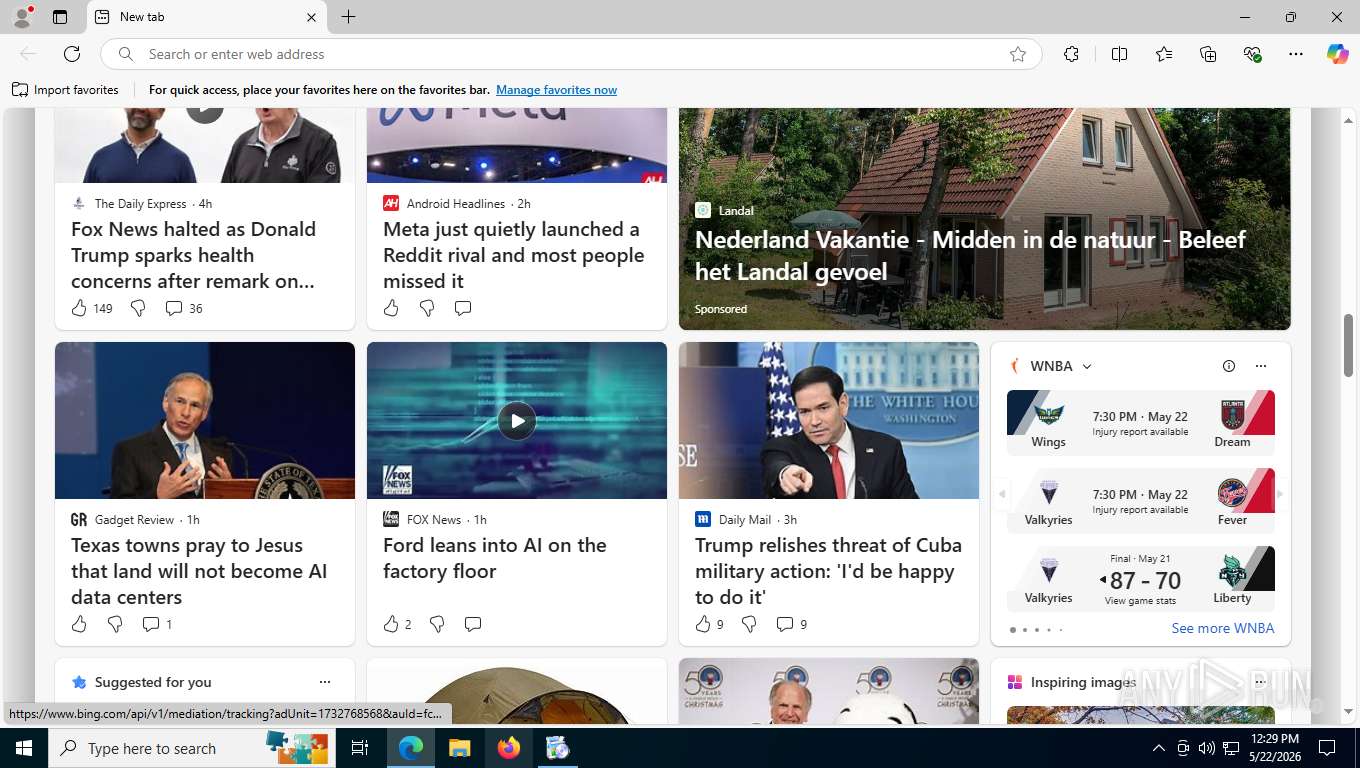
Task: Open the Edge profile icon
Action: 22,17
